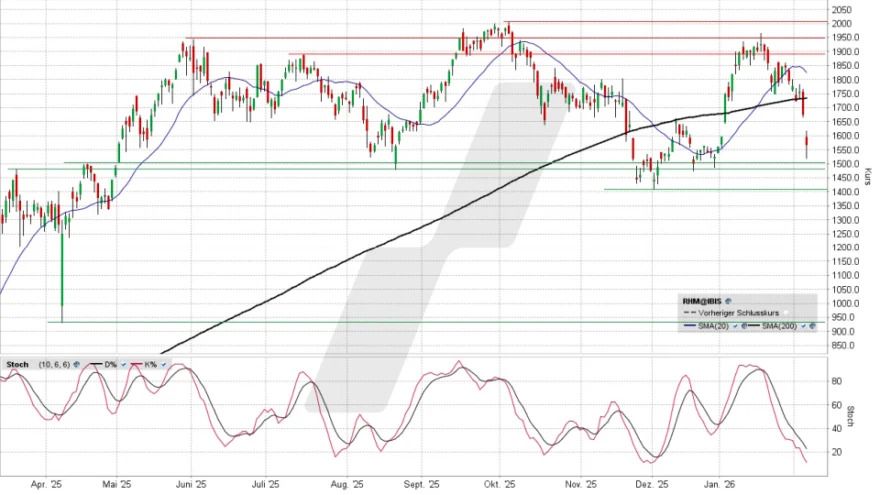Image resolution: width=880 pixels, height=495 pixels.
Task: Open the settings icon beside RHM@IBIS
Action: click(729, 299)
